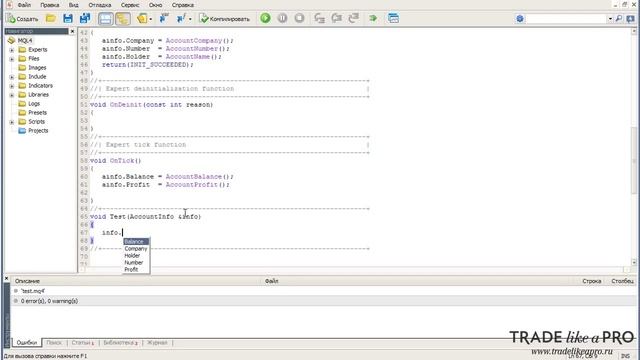Expand the Files folder
The height and width of the screenshot is (360, 640).
(12, 59)
